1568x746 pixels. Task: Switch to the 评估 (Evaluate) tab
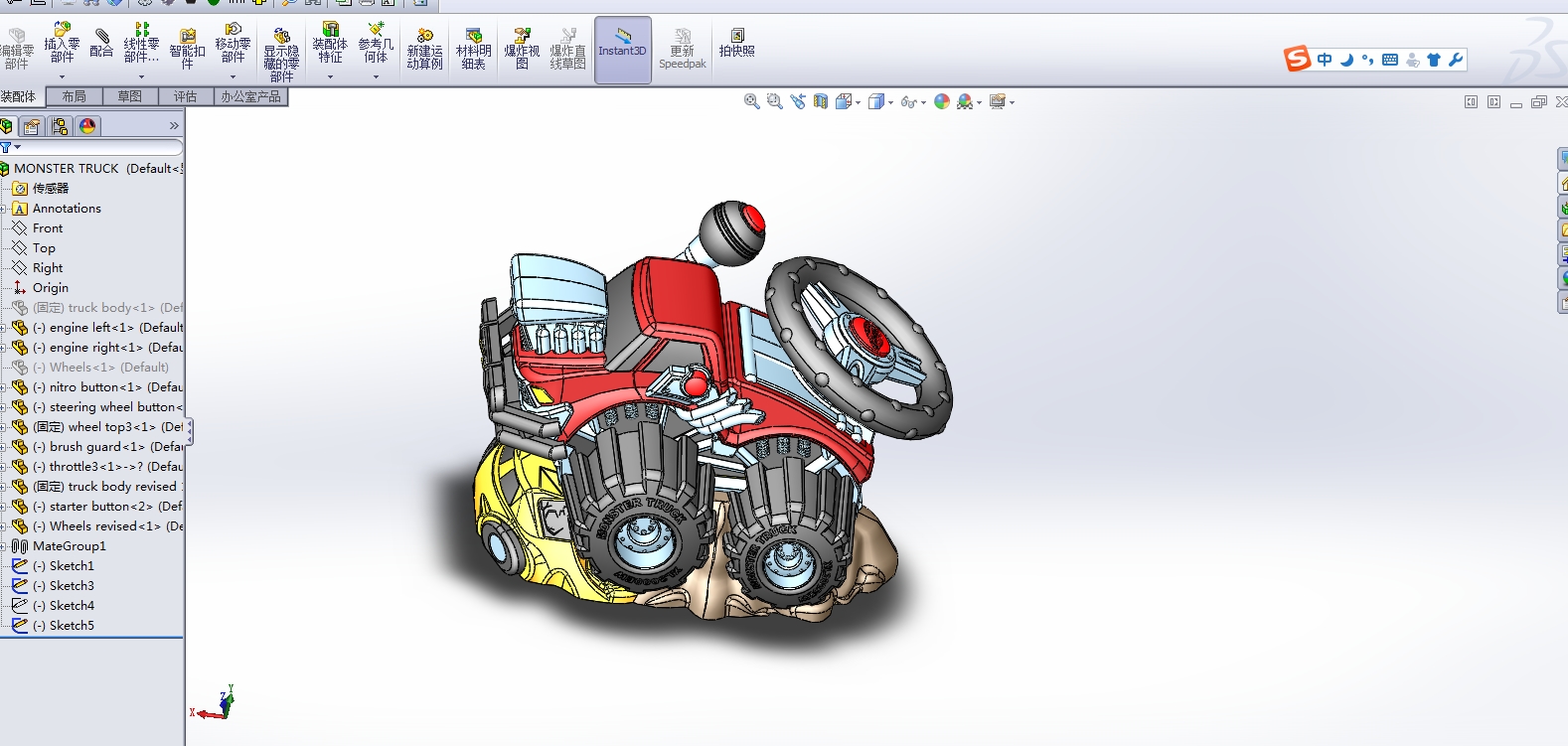pos(185,96)
